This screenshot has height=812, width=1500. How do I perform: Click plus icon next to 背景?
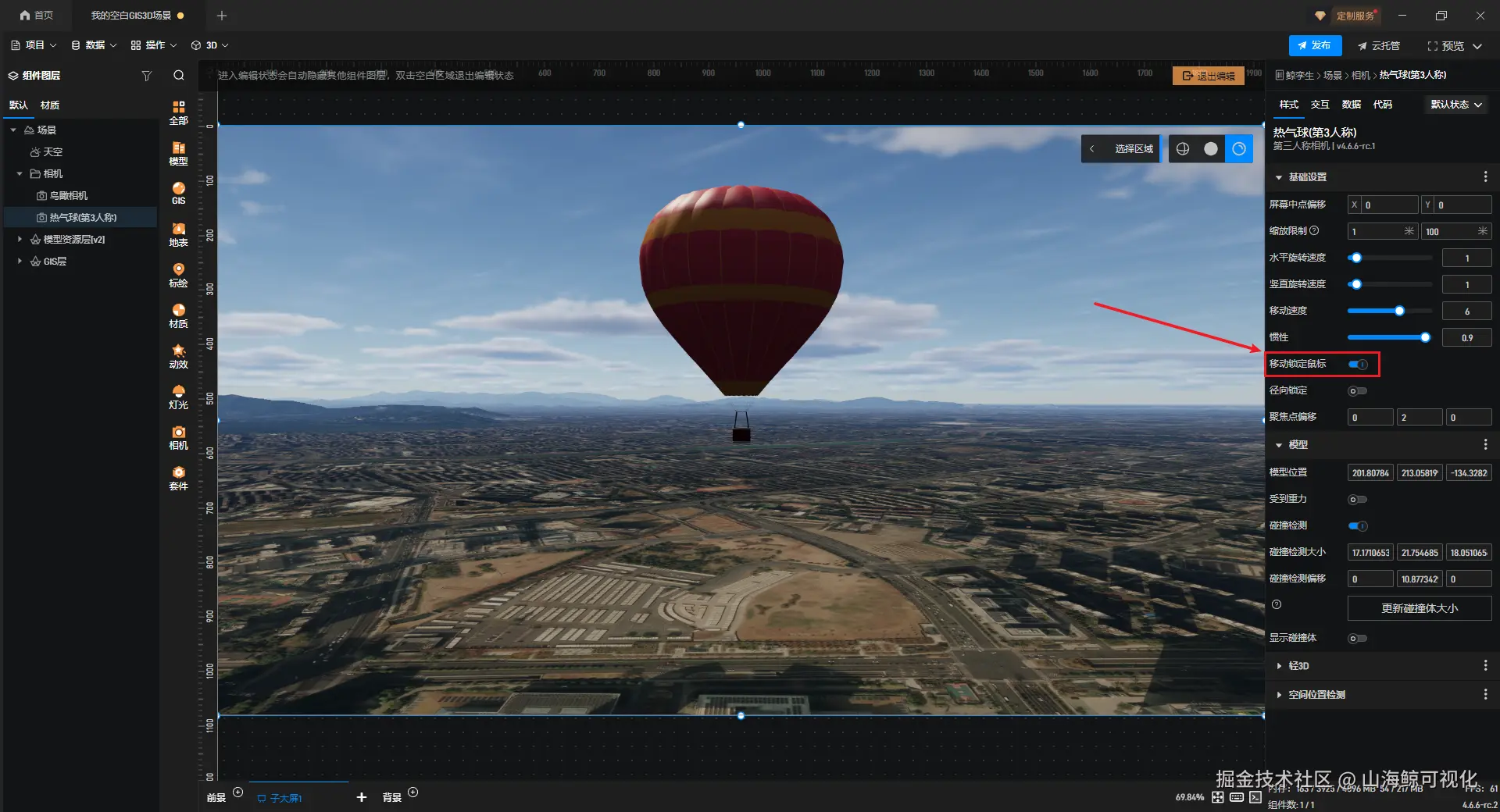click(x=413, y=792)
